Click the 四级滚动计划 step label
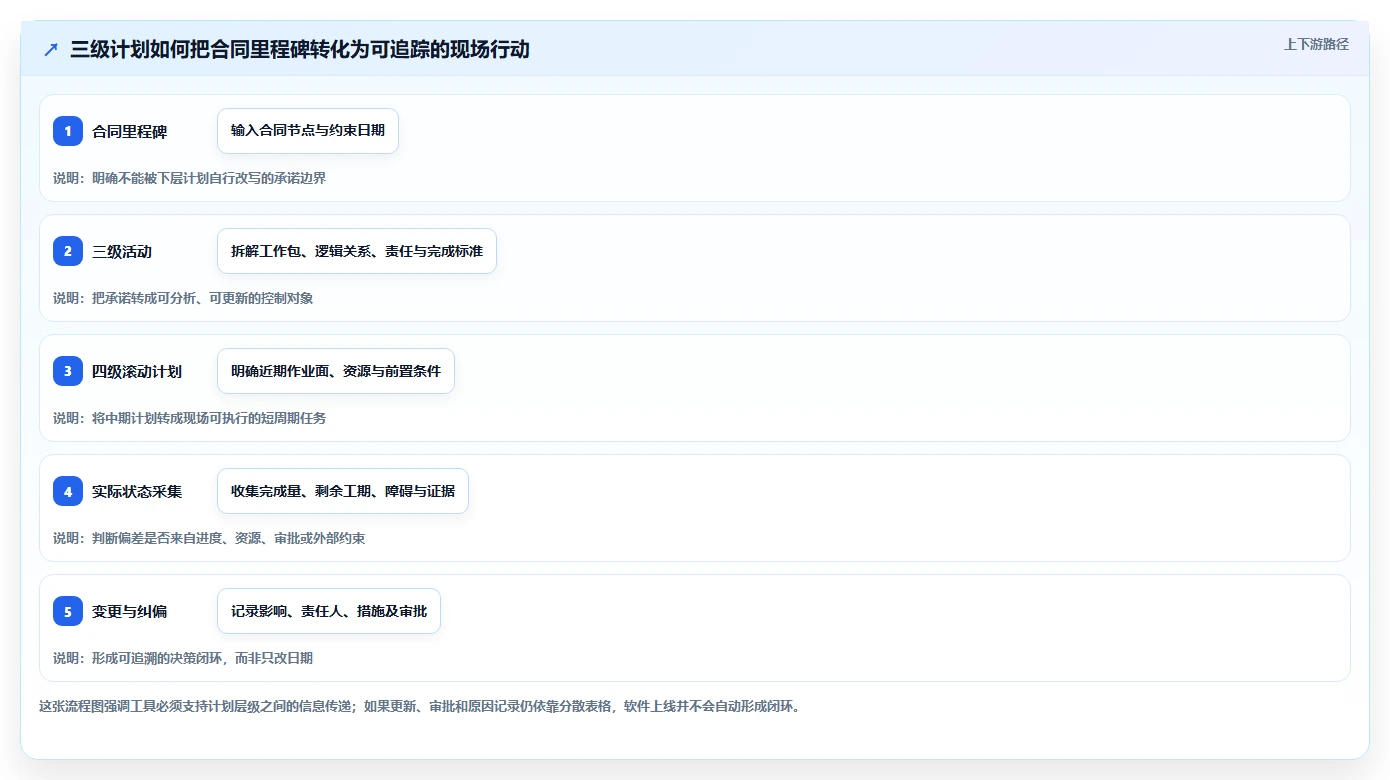The image size is (1390, 780). pyautogui.click(x=137, y=371)
